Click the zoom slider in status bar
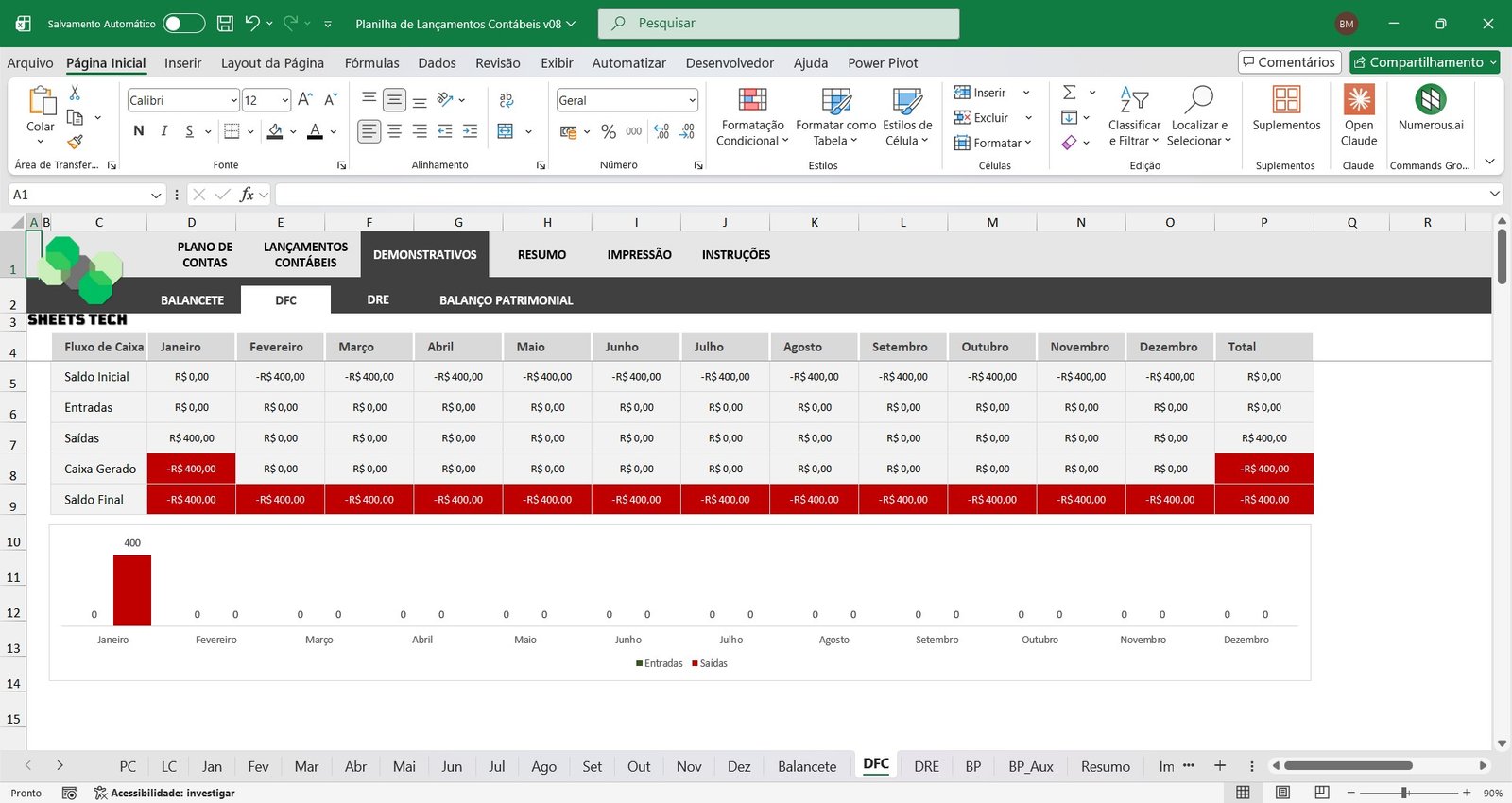 click(1405, 793)
